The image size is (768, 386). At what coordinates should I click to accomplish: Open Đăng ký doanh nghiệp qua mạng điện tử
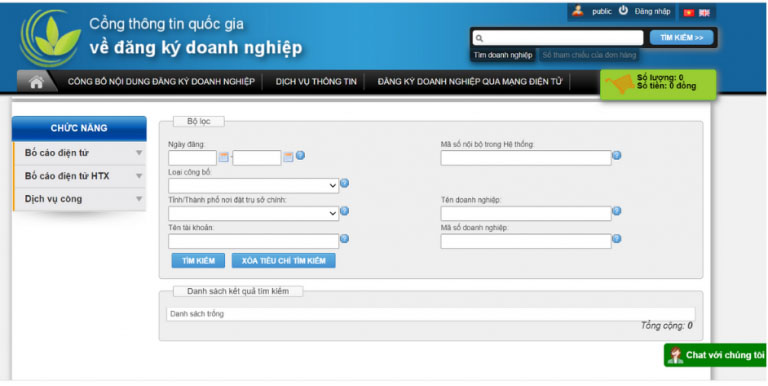tap(470, 82)
